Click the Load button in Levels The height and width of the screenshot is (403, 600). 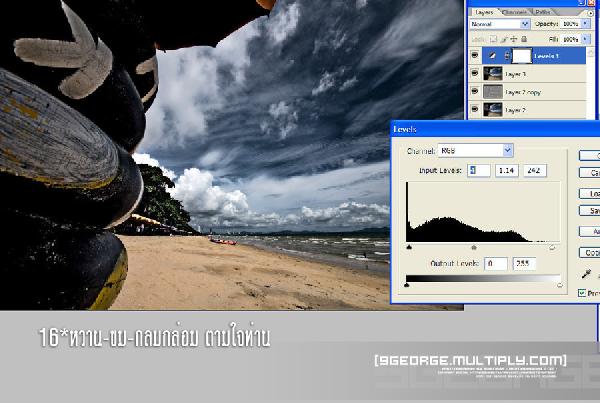590,193
